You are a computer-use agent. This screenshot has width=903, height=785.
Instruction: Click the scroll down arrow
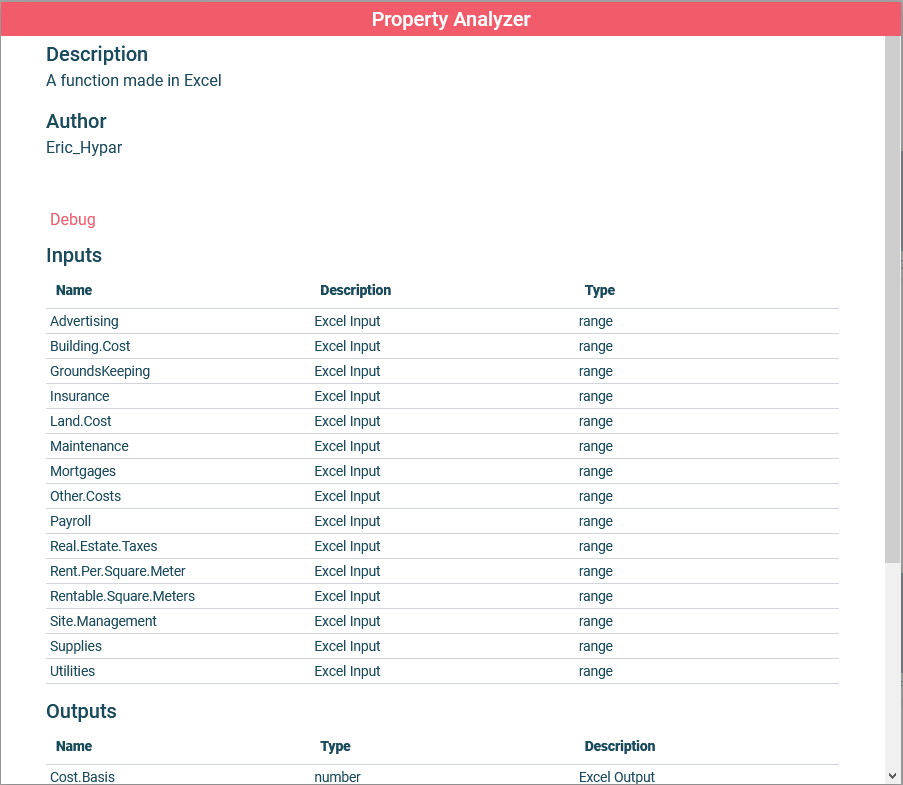point(893,775)
